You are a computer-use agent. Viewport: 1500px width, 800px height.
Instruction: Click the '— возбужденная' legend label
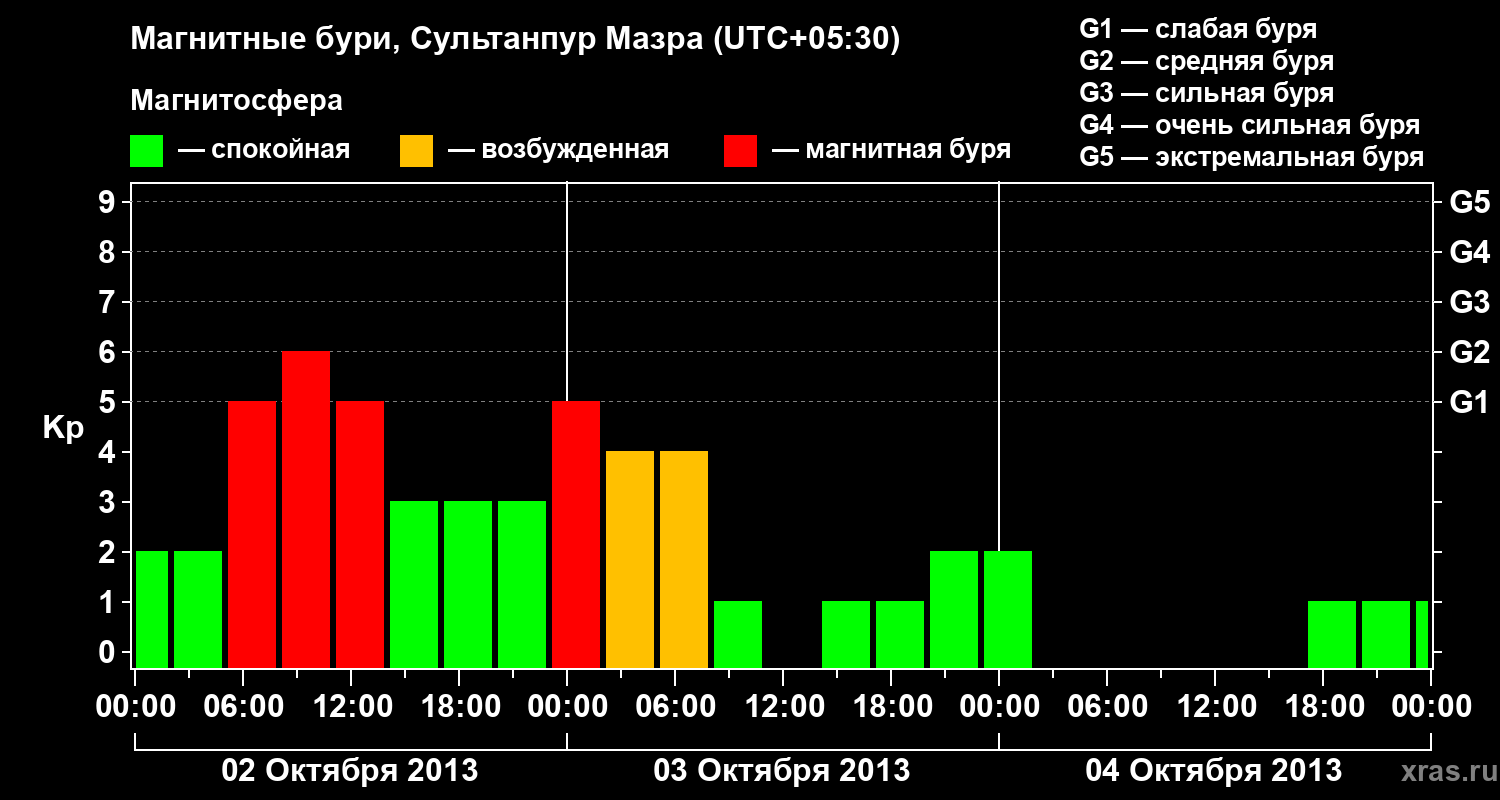click(558, 151)
